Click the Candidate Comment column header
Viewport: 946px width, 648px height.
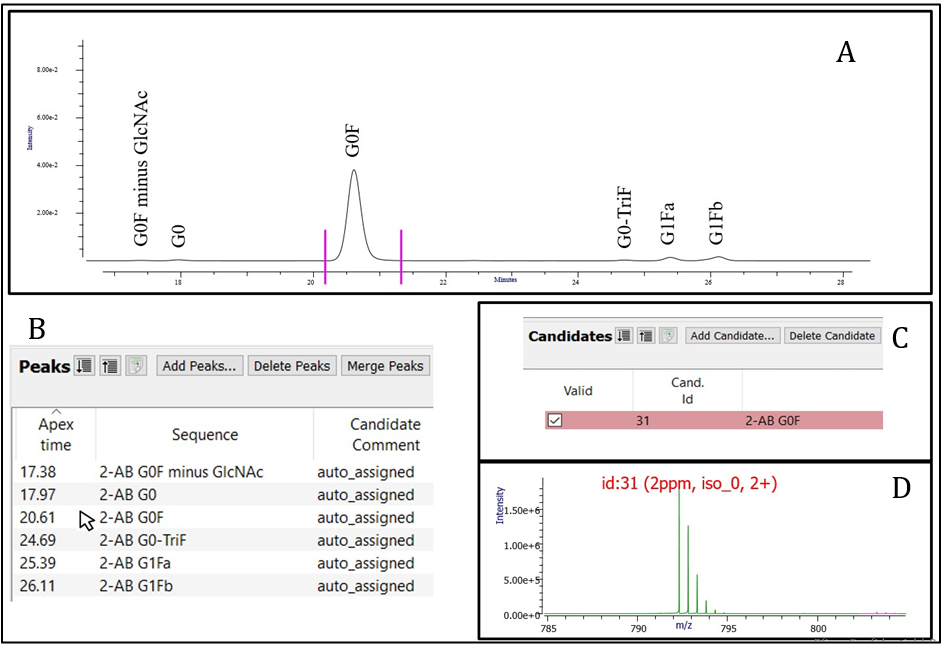(371, 434)
